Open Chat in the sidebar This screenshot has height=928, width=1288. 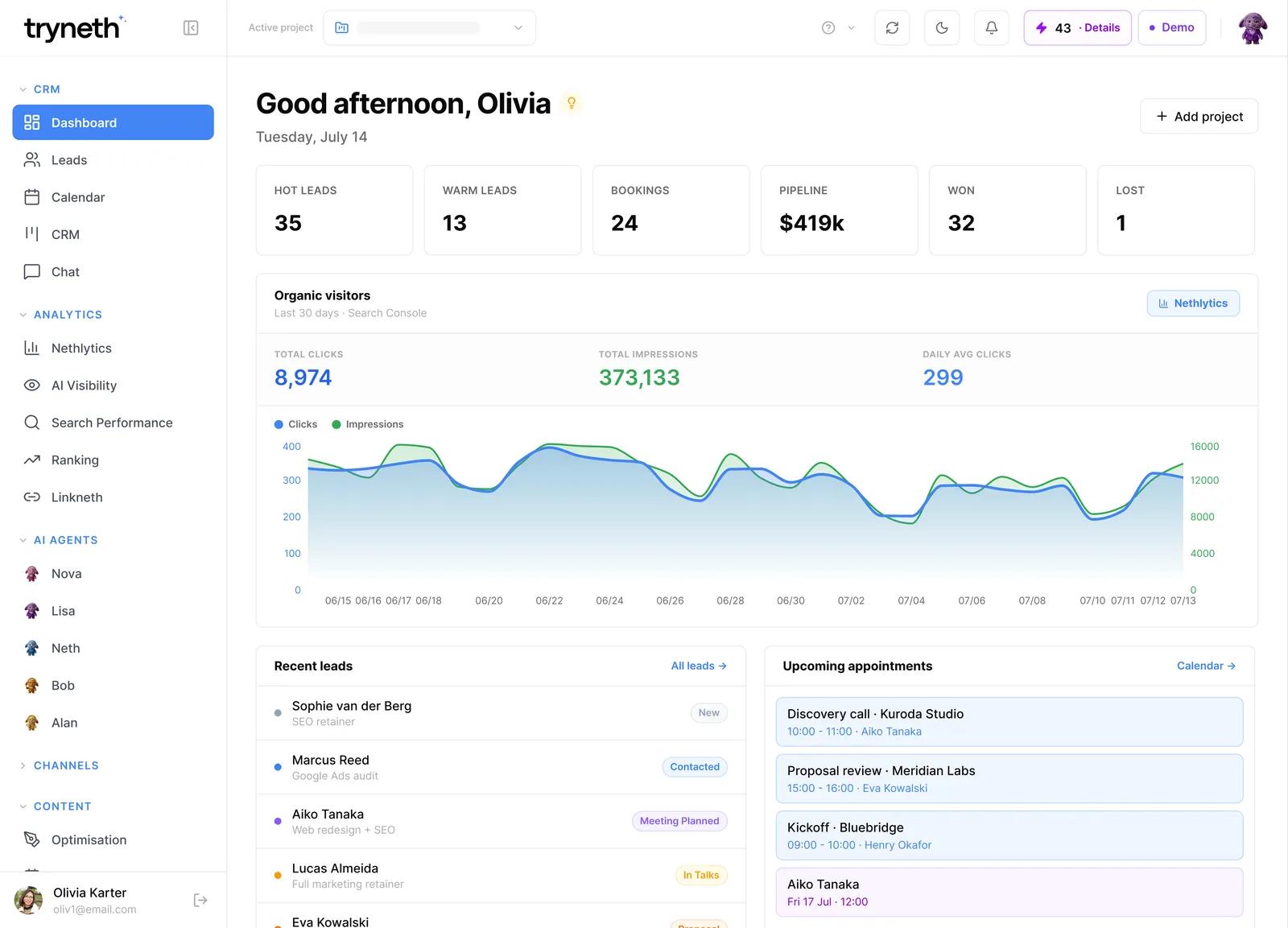pos(114,272)
